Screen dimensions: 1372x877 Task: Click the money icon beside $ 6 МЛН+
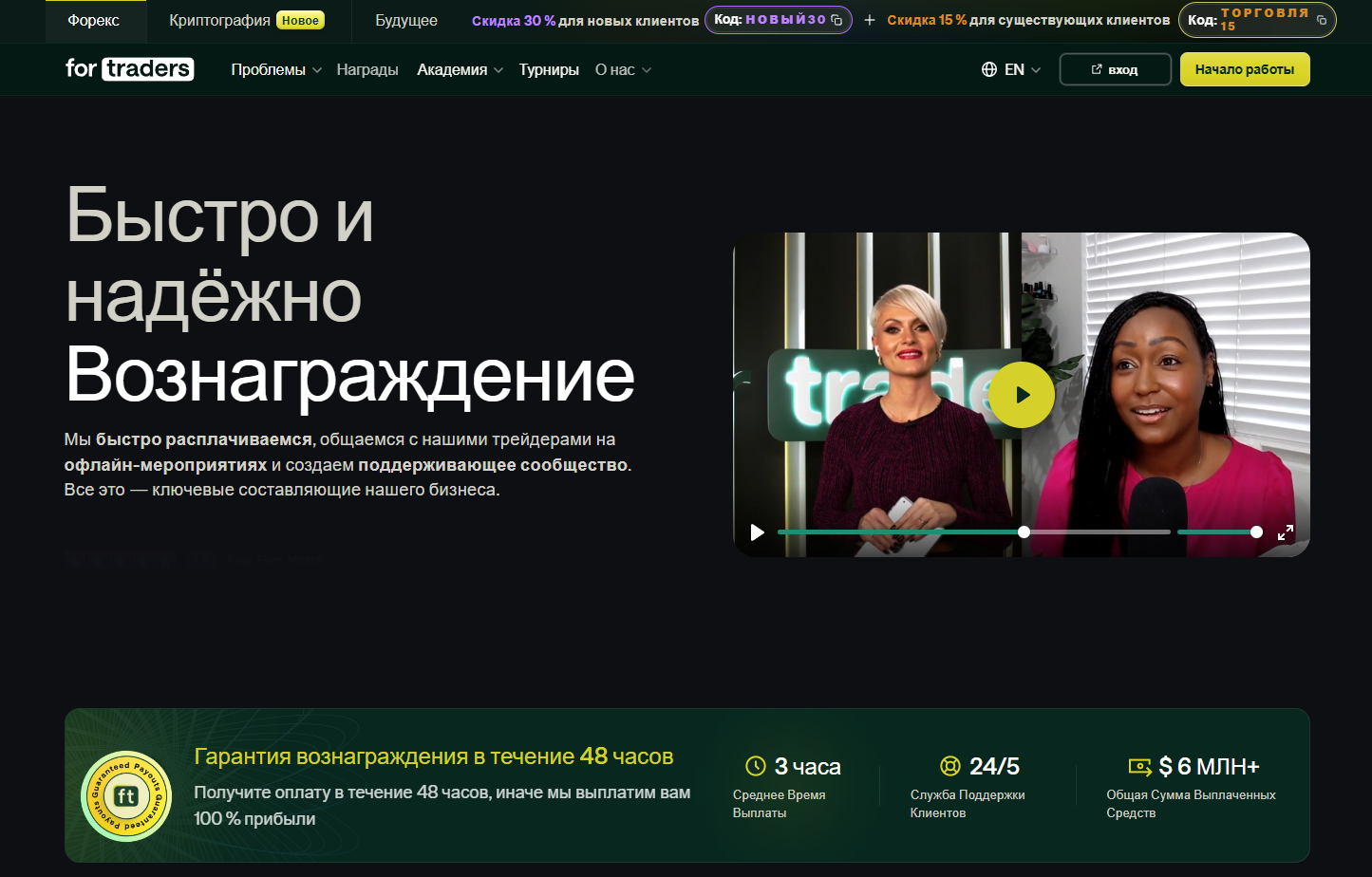coord(1139,766)
